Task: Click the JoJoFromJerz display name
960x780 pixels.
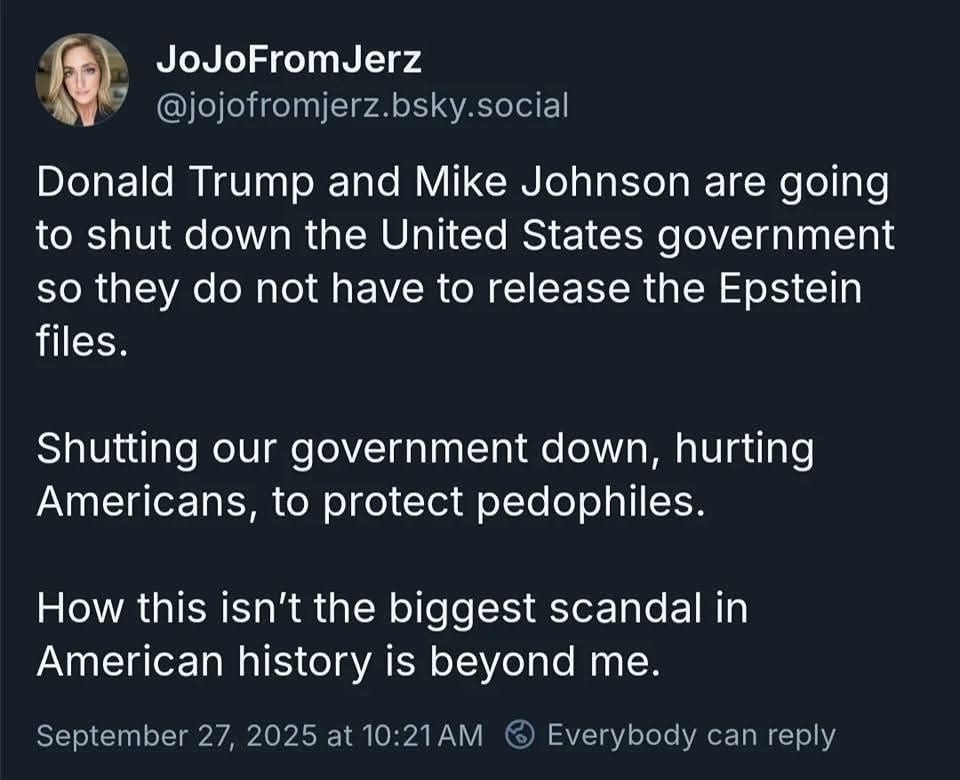Action: click(x=288, y=60)
